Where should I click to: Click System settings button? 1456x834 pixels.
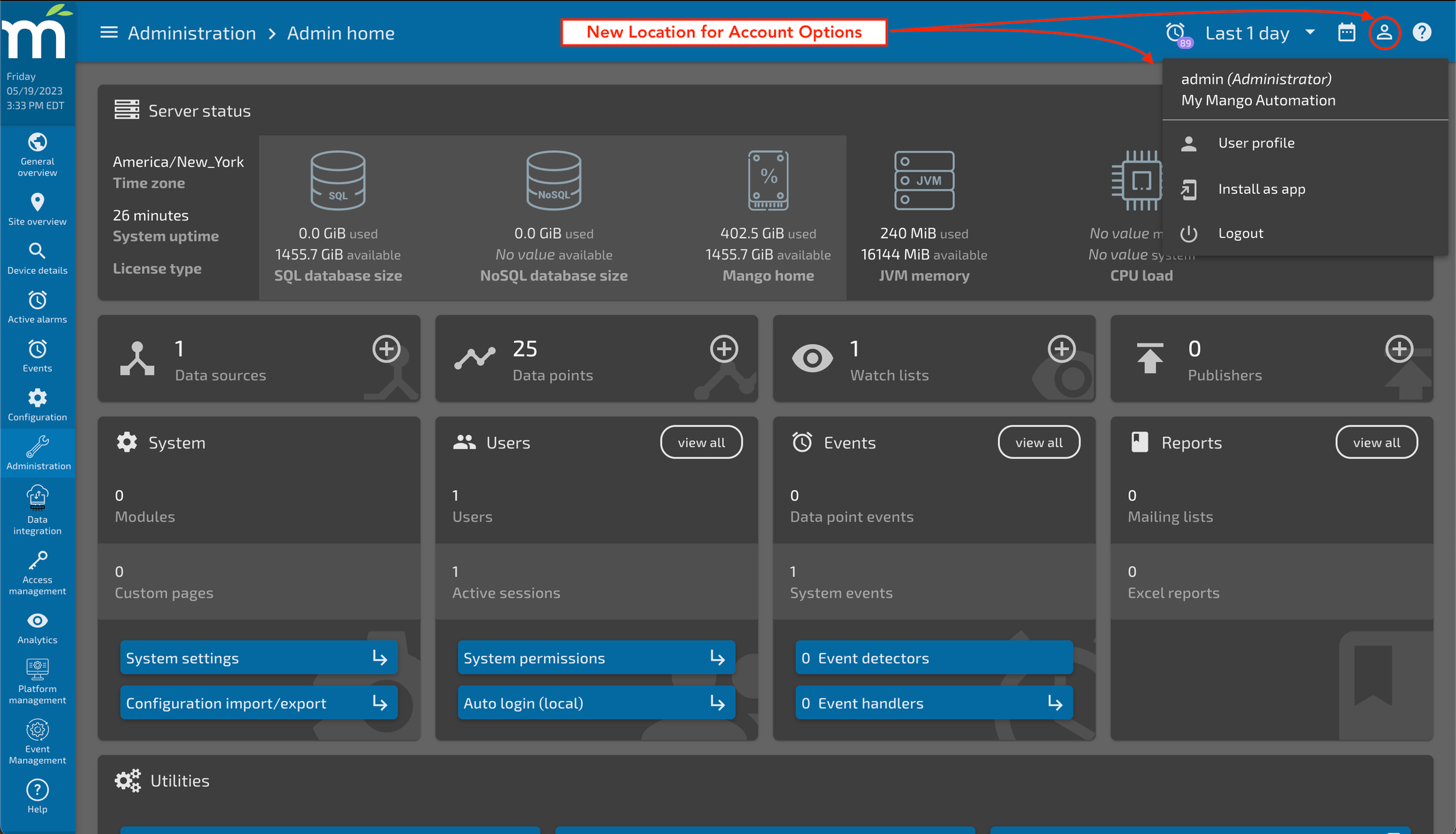click(x=254, y=658)
